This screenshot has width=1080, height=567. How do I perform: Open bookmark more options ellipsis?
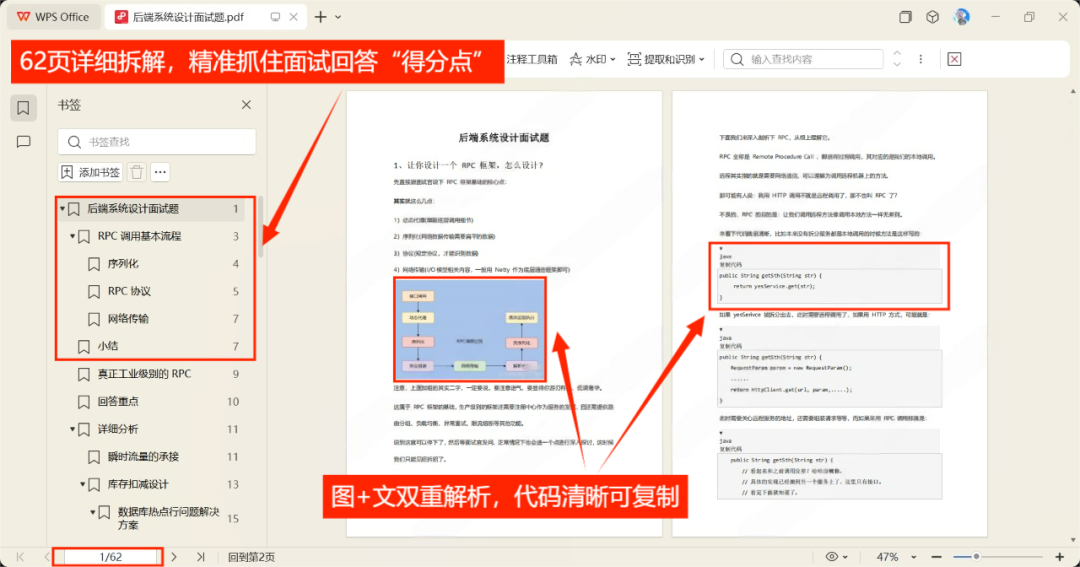click(160, 172)
